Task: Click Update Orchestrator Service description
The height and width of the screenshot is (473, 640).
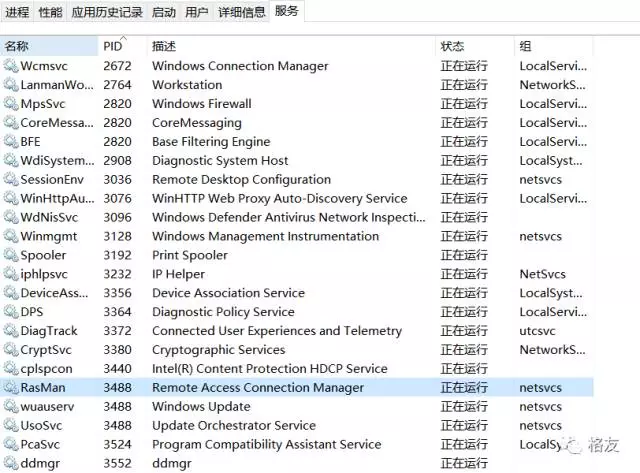Action: [234, 426]
